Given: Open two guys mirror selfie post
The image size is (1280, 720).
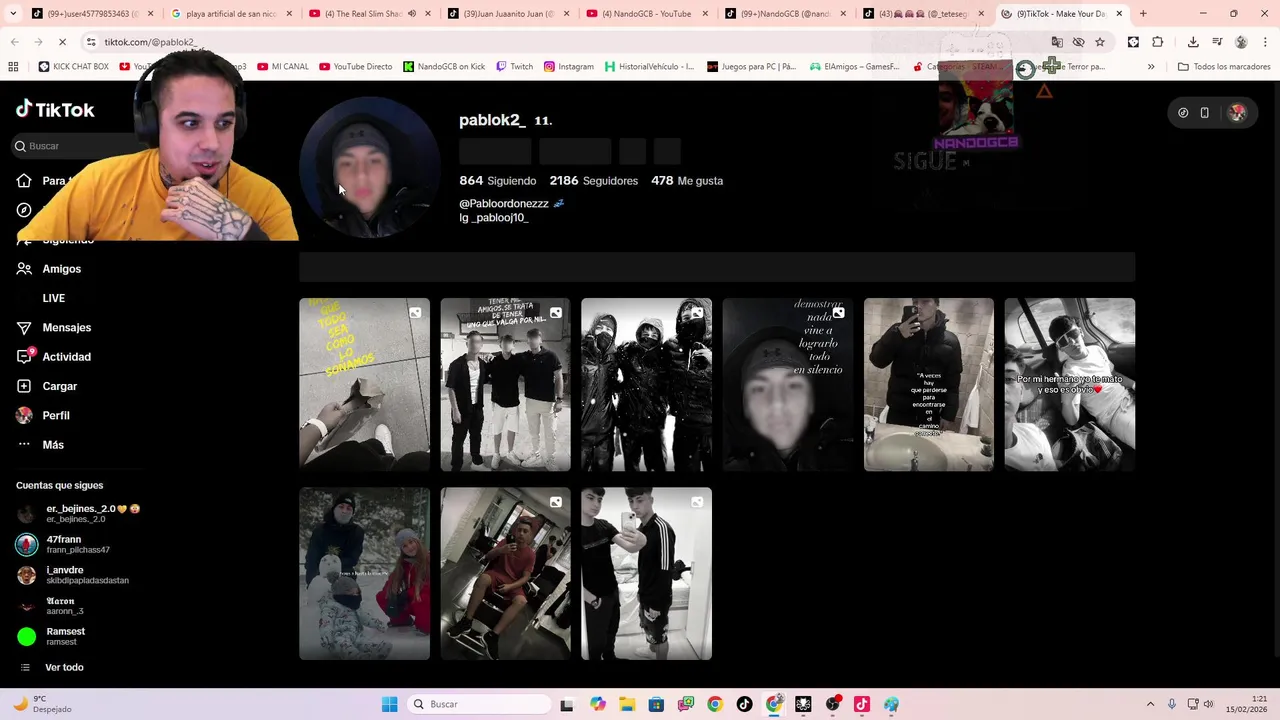Looking at the screenshot, I should click(646, 574).
